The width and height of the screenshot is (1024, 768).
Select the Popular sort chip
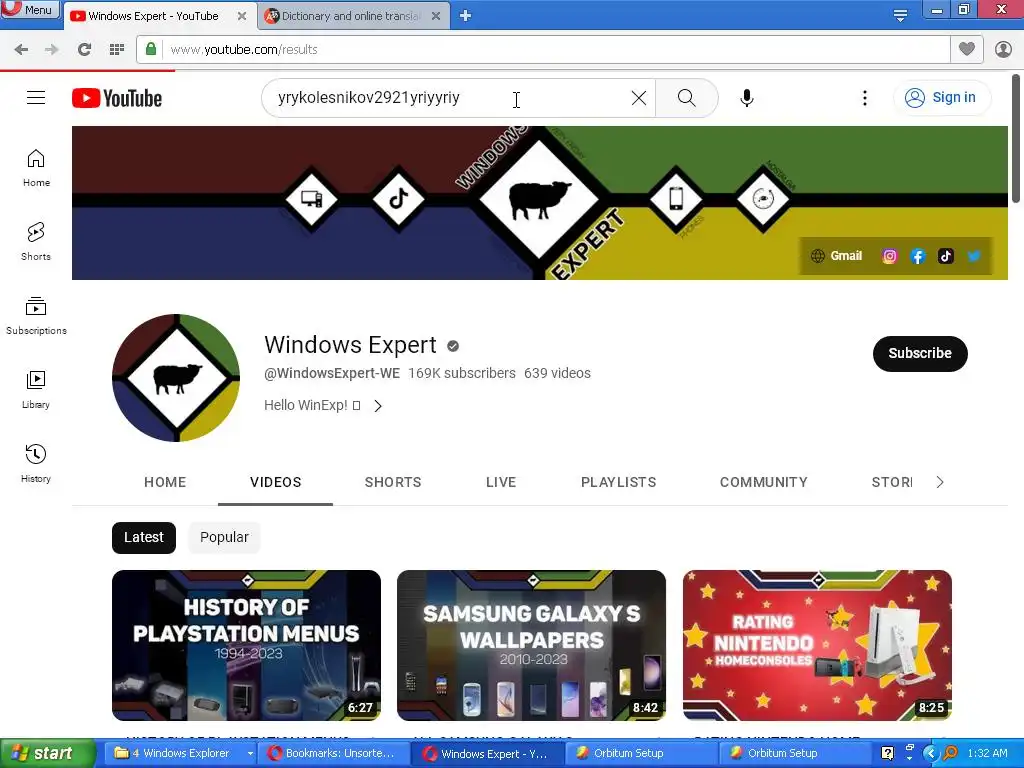click(x=224, y=537)
